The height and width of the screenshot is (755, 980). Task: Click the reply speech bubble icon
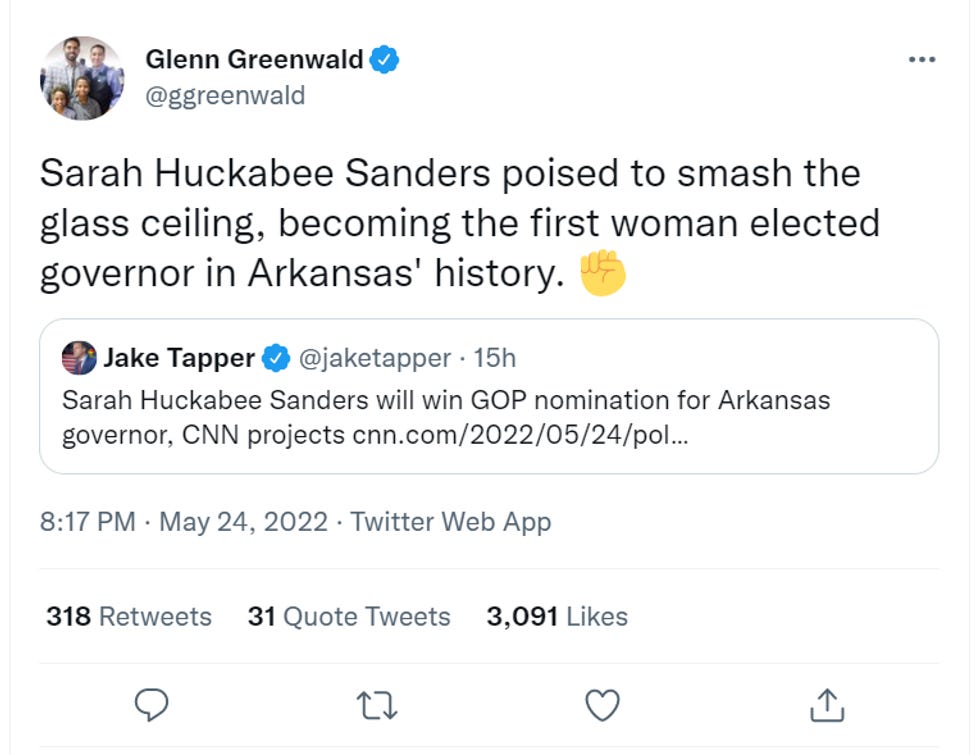point(151,706)
